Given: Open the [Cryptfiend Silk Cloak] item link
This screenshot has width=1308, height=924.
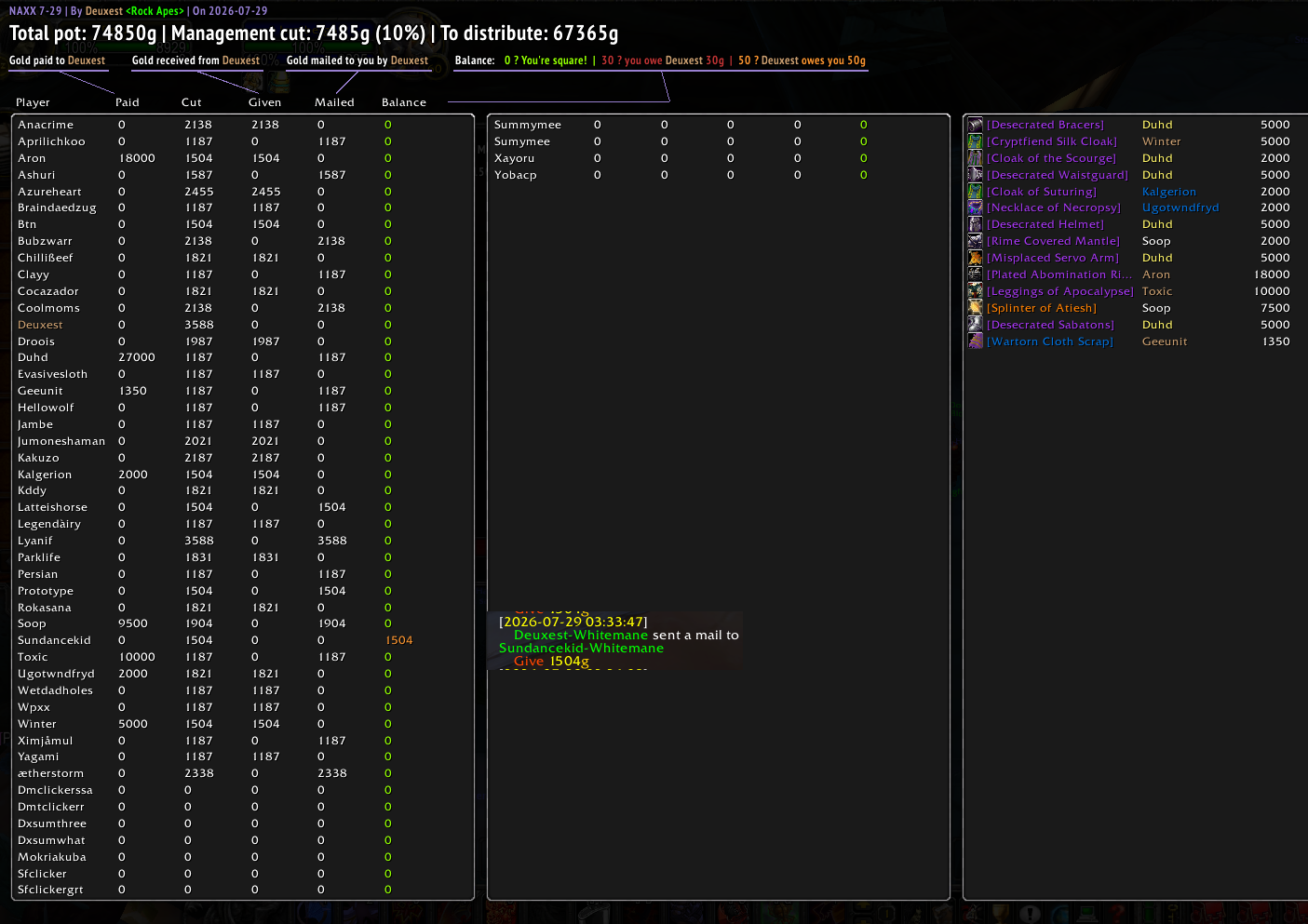Looking at the screenshot, I should click(x=1052, y=141).
